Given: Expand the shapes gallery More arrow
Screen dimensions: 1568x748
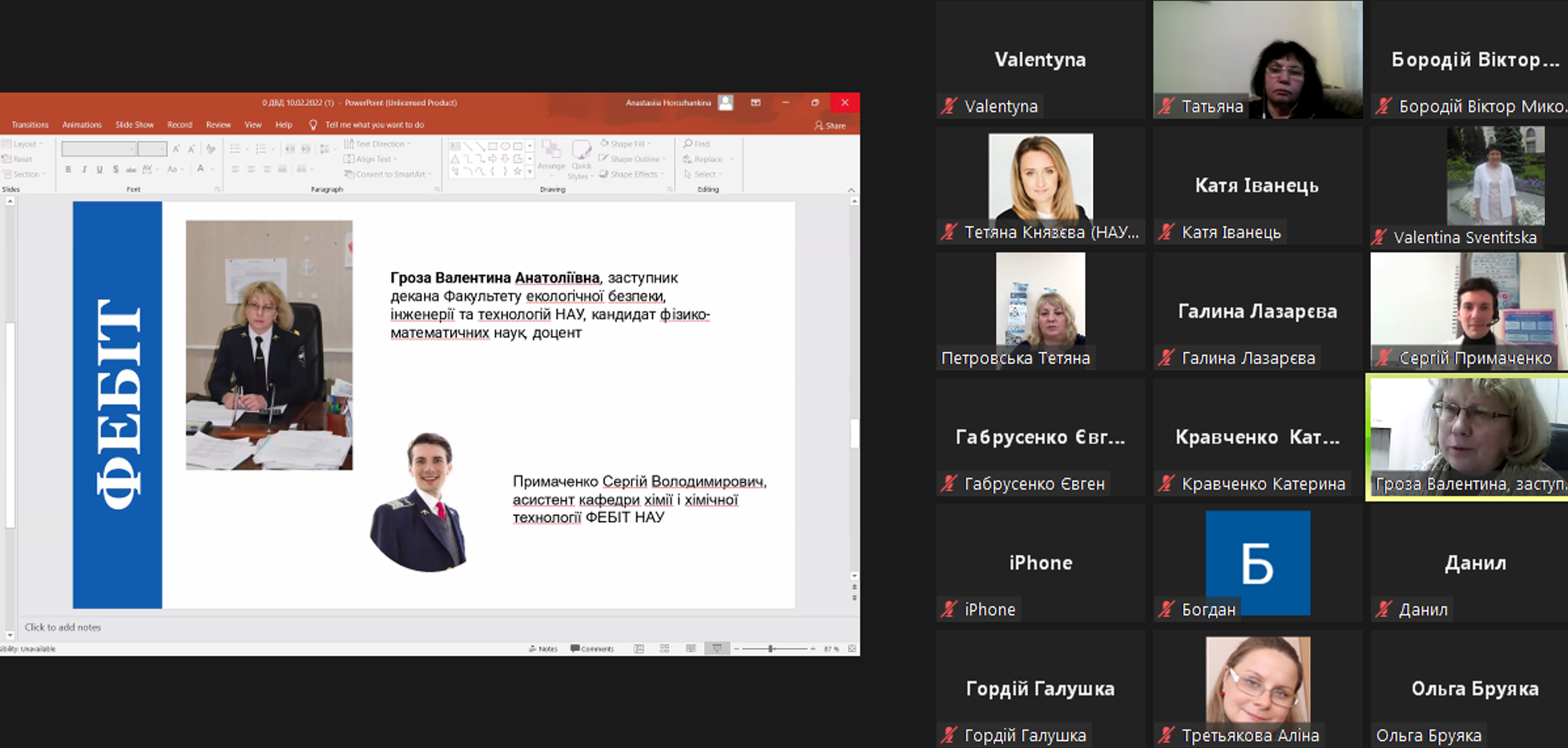Looking at the screenshot, I should (x=530, y=172).
